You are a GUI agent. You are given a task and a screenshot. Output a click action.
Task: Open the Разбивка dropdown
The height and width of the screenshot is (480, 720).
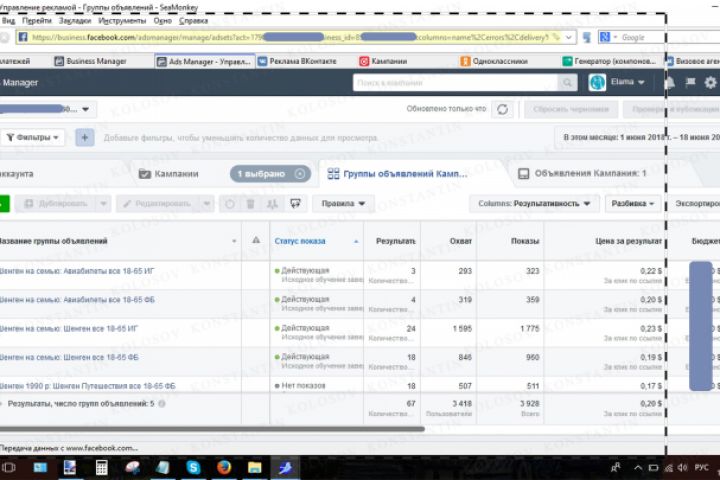tap(632, 203)
